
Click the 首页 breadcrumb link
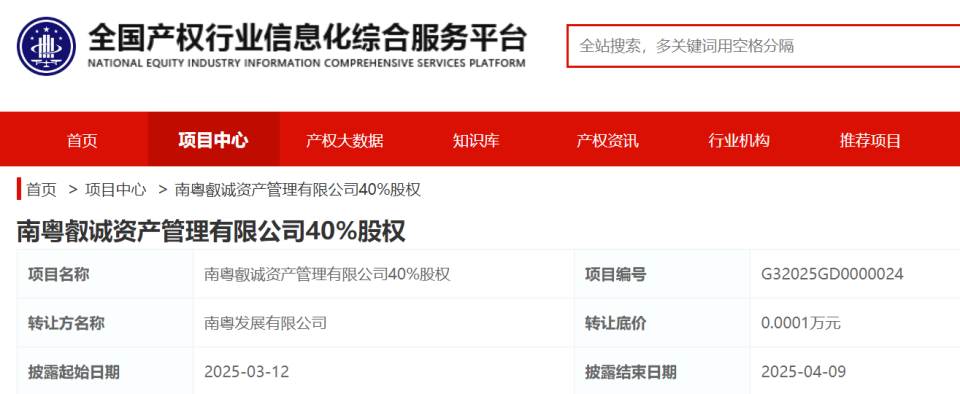point(42,190)
